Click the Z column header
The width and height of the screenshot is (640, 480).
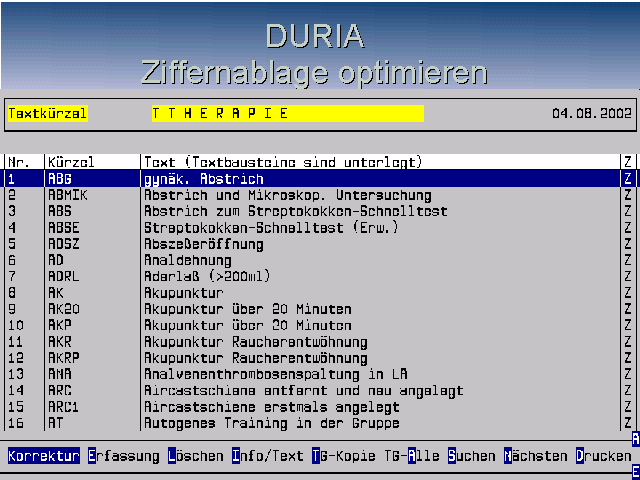coord(628,162)
